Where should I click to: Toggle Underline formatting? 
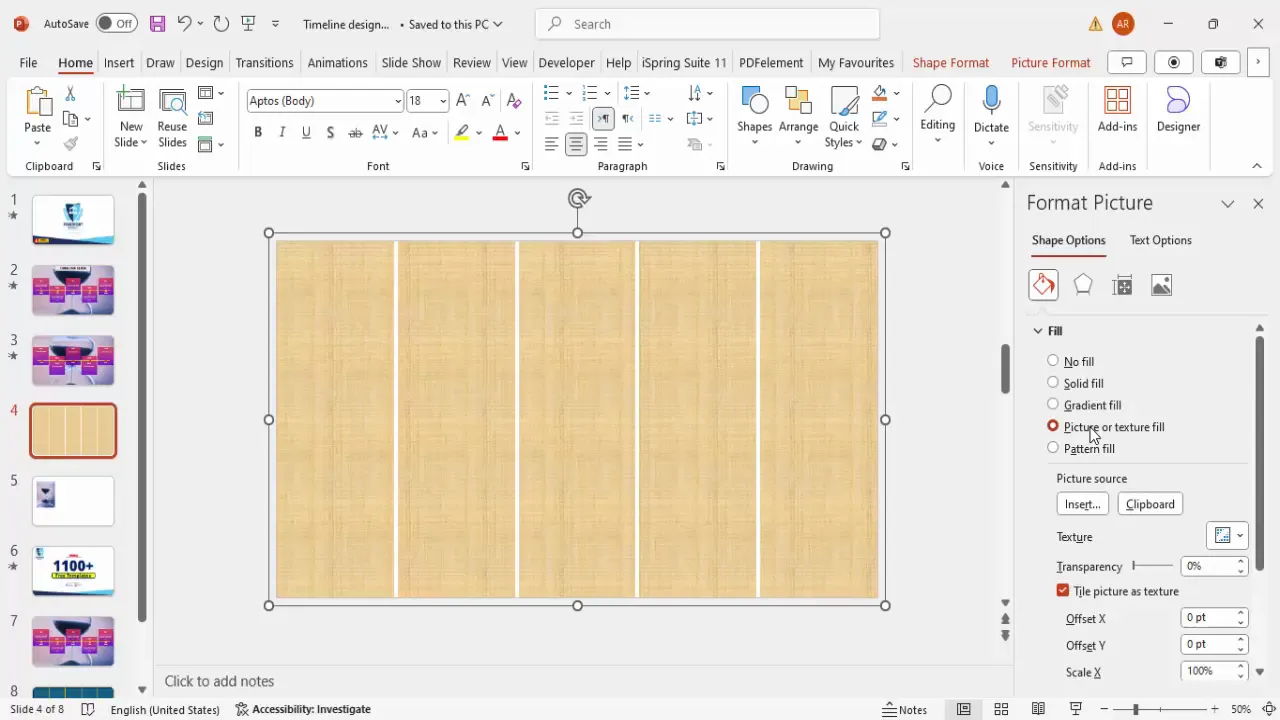click(306, 133)
